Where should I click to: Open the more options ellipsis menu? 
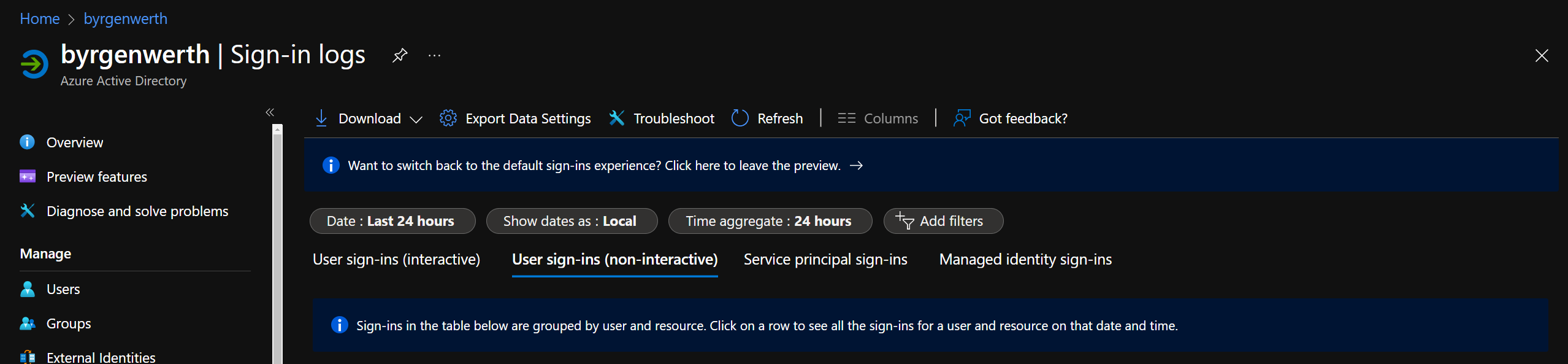pyautogui.click(x=434, y=56)
